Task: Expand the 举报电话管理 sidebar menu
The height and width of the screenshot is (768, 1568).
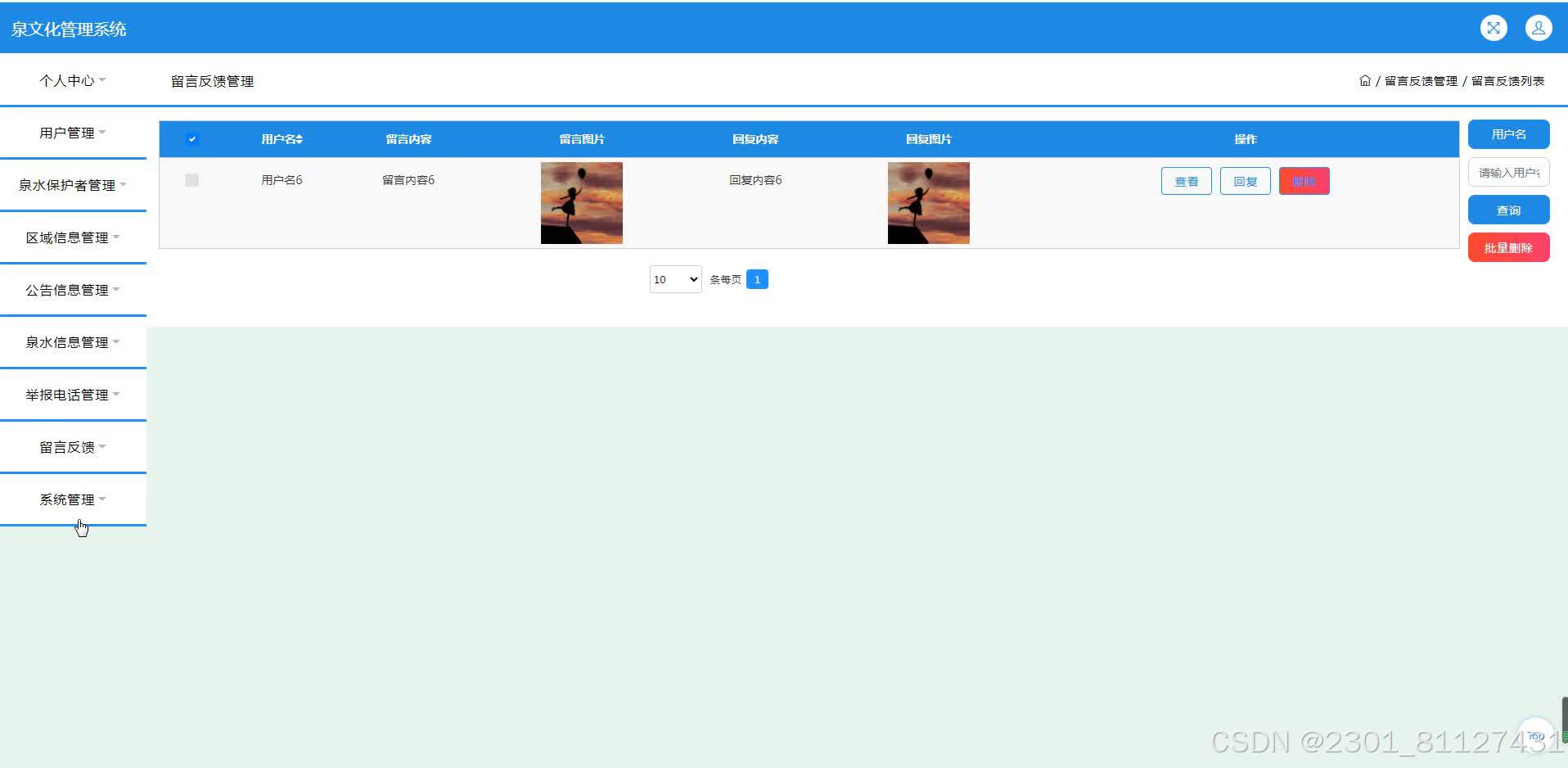Action: pos(73,395)
